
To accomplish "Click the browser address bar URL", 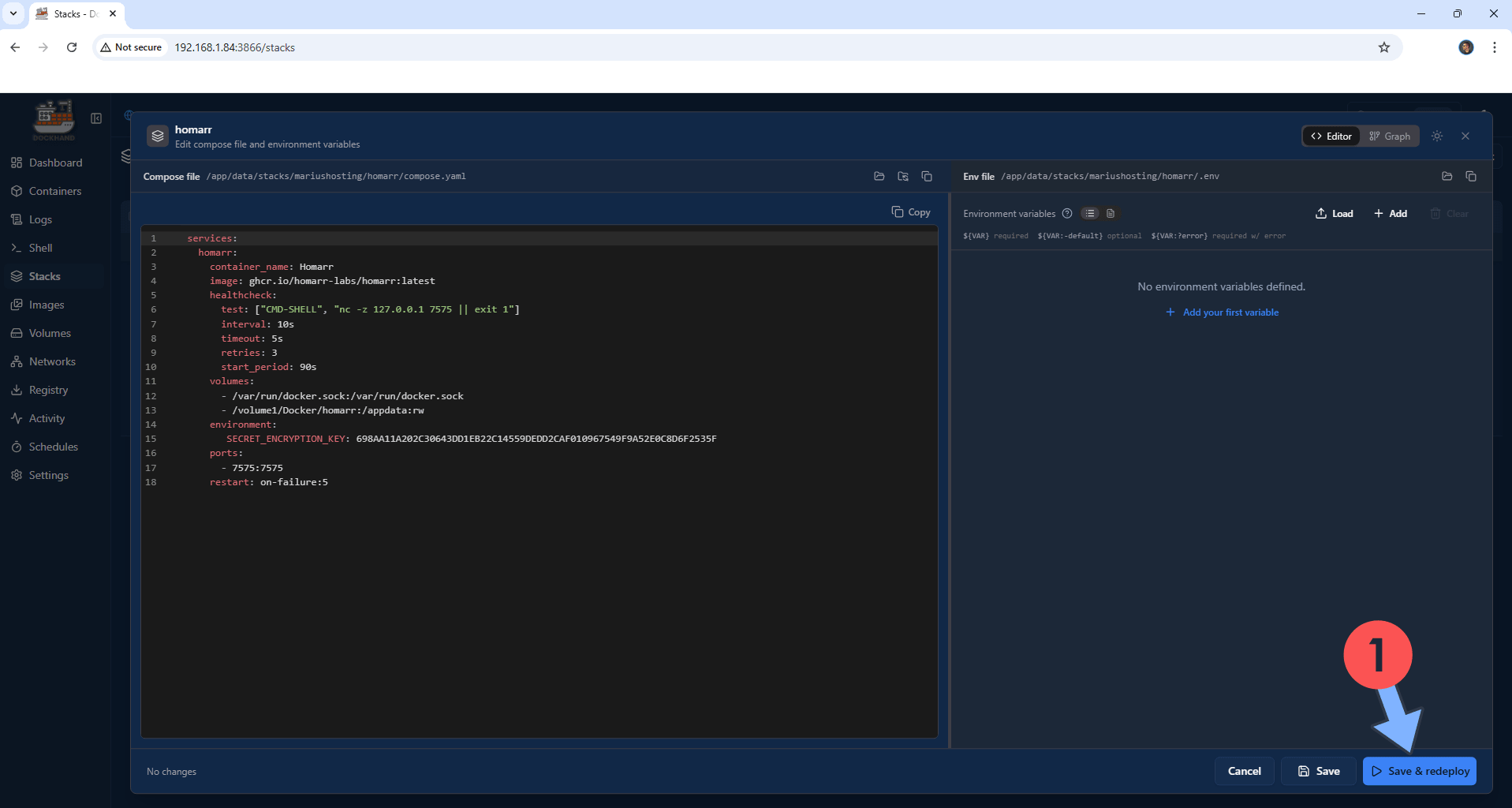I will pyautogui.click(x=234, y=47).
